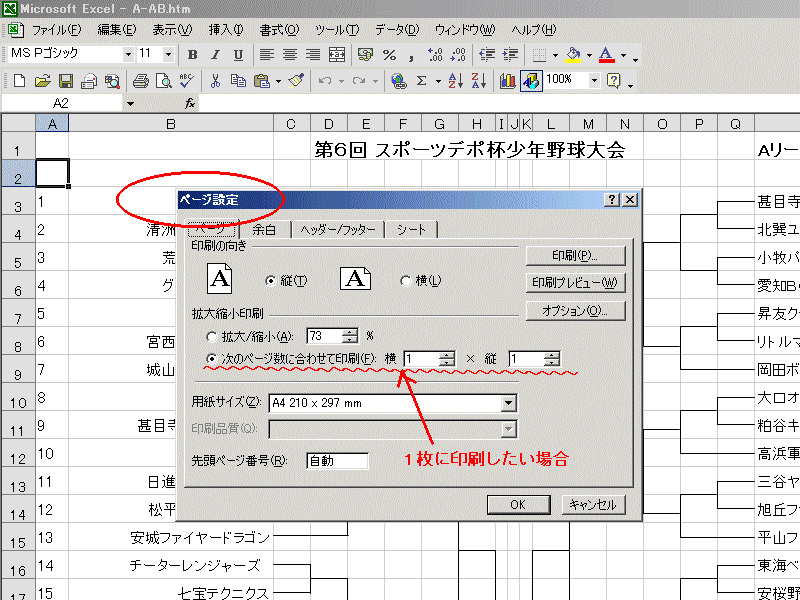Confirm the dialog with OK

[x=518, y=505]
